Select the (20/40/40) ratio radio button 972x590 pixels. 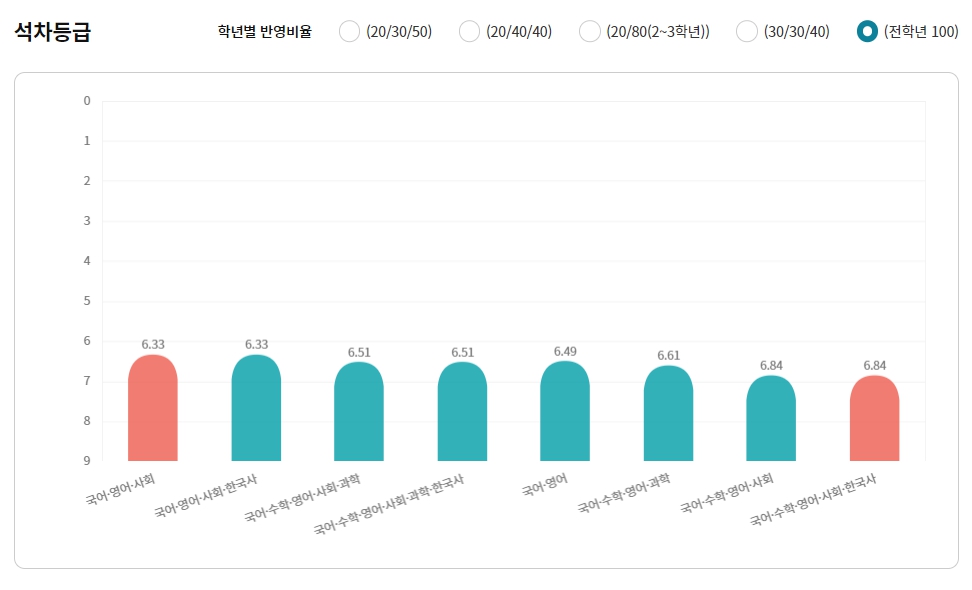click(469, 31)
